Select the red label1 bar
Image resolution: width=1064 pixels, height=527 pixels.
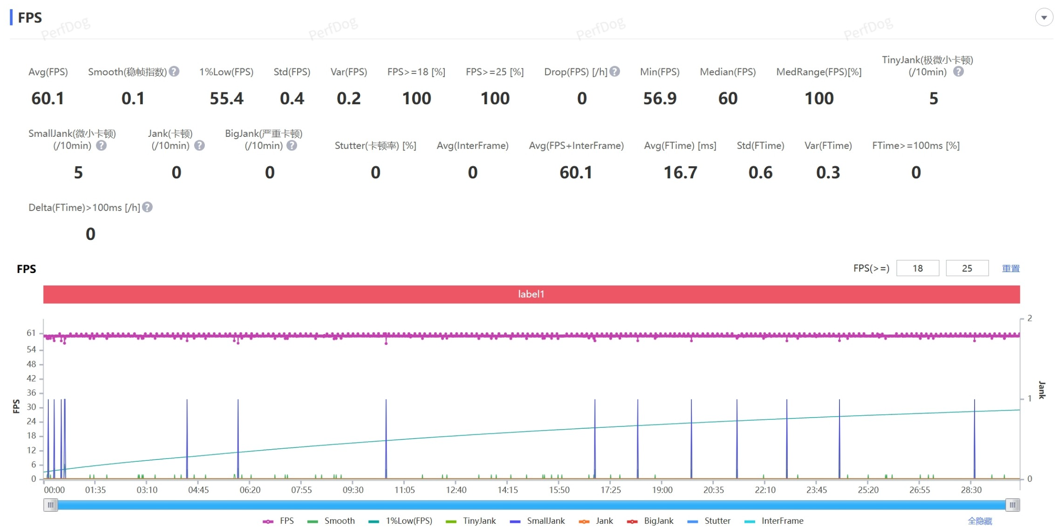click(532, 294)
